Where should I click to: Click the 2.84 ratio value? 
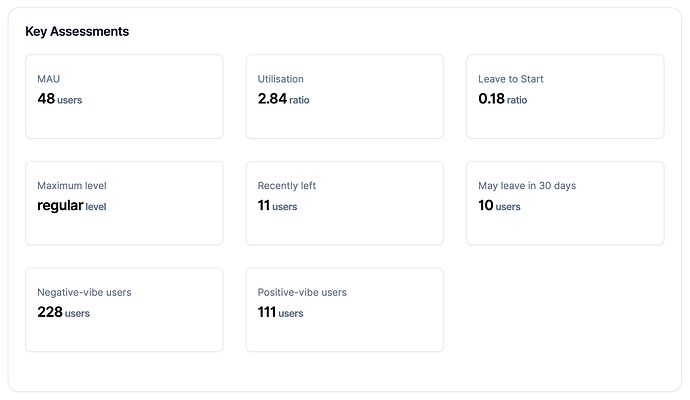click(x=283, y=99)
